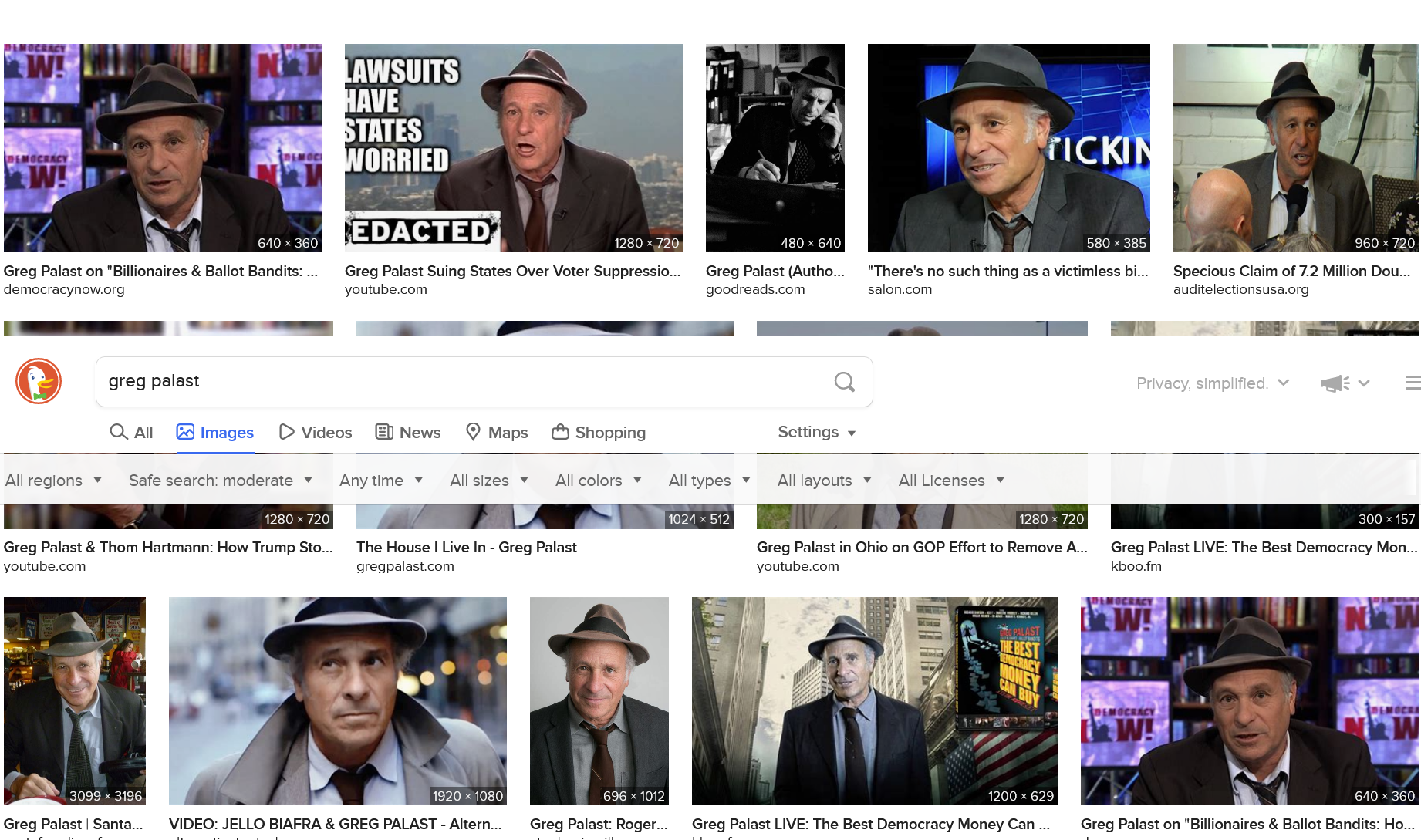The image size is (1421, 840).
Task: Open the Settings dropdown
Action: point(817,432)
